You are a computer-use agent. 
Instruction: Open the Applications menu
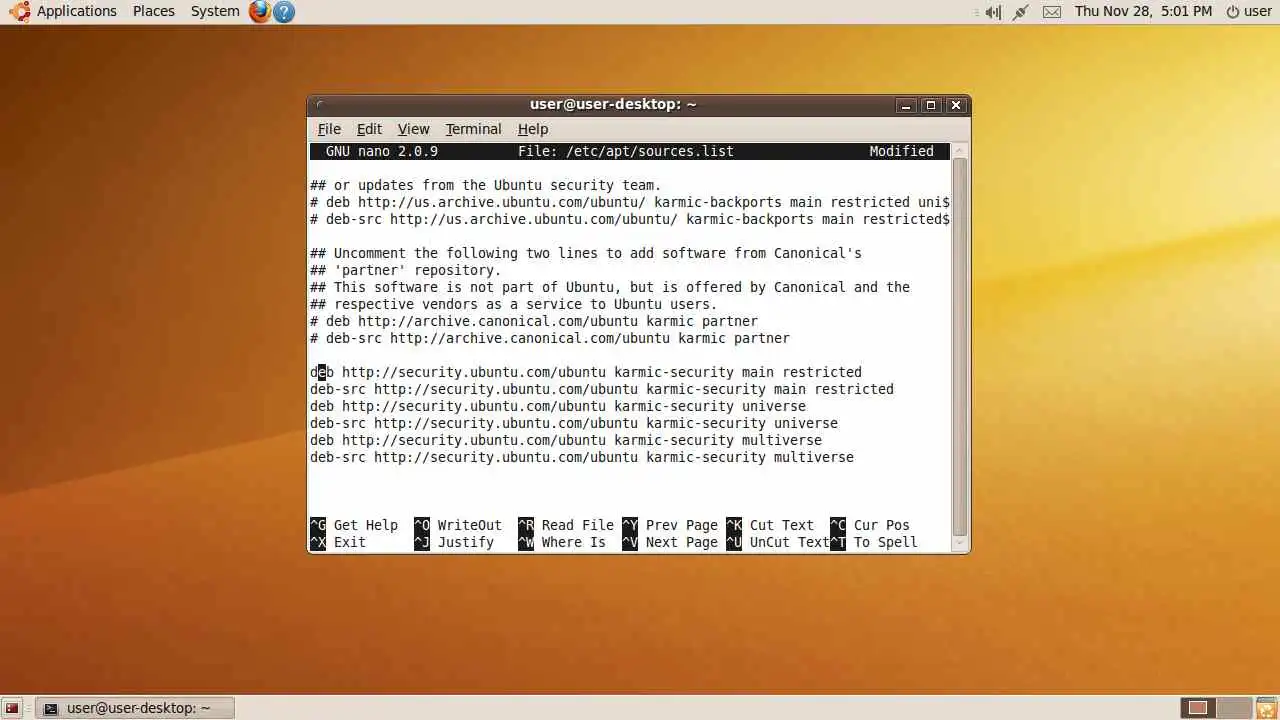coord(77,11)
